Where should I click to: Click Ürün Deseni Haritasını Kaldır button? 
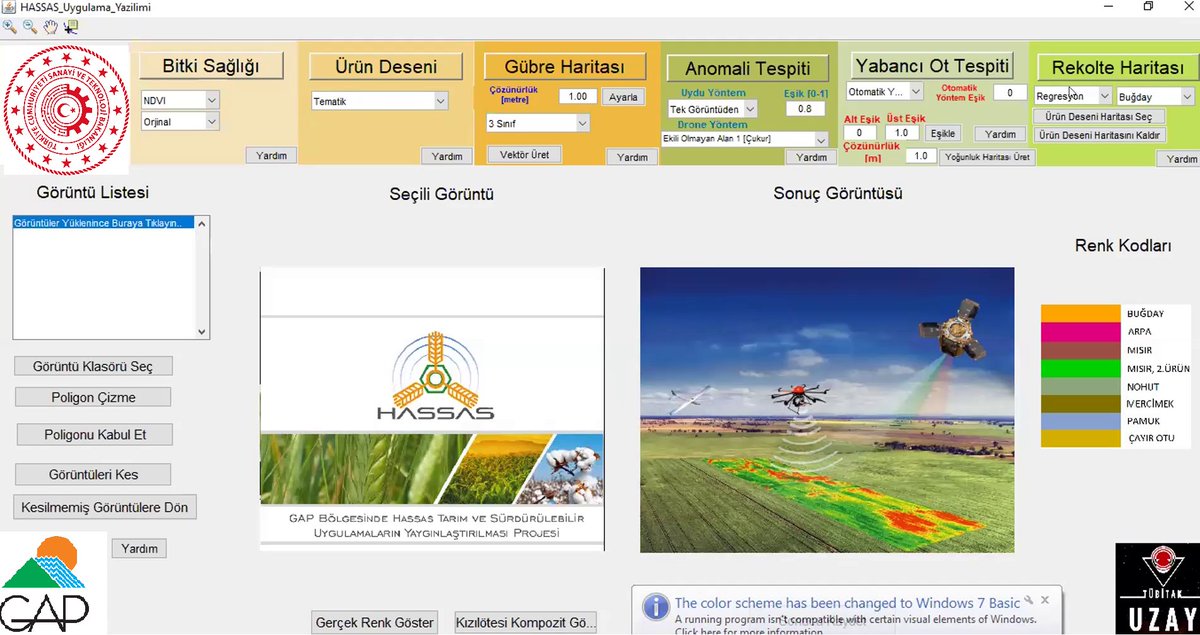1099,134
